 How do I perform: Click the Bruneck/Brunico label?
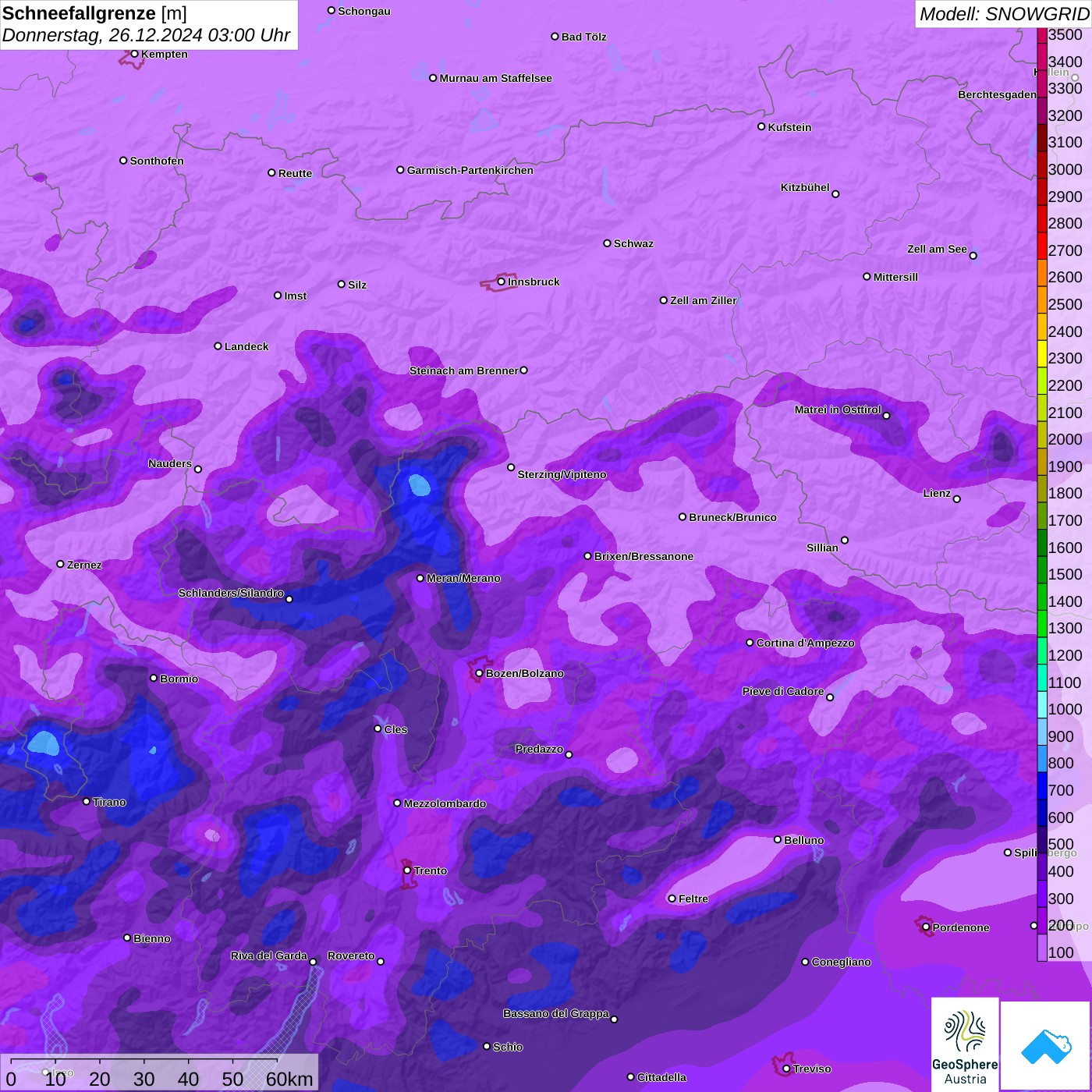point(732,517)
